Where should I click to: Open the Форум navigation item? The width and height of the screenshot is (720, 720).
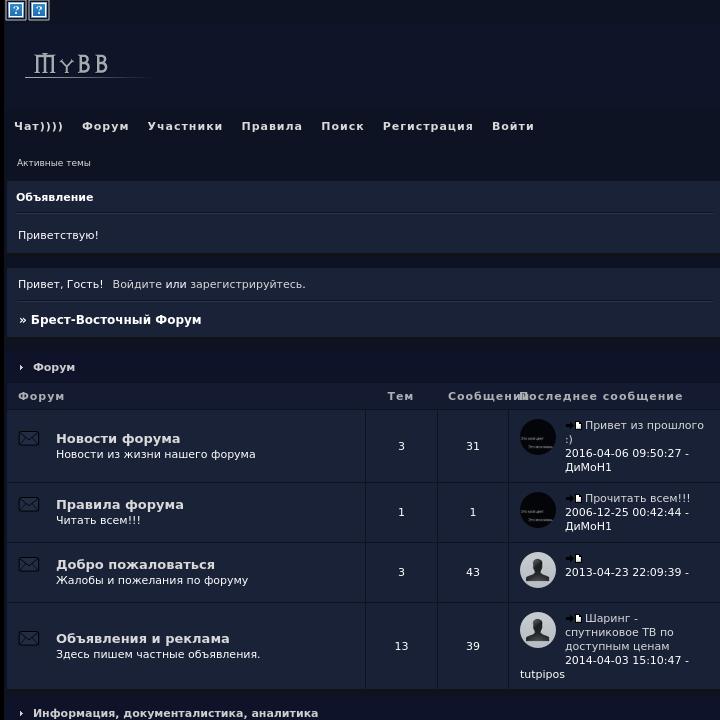(x=105, y=126)
